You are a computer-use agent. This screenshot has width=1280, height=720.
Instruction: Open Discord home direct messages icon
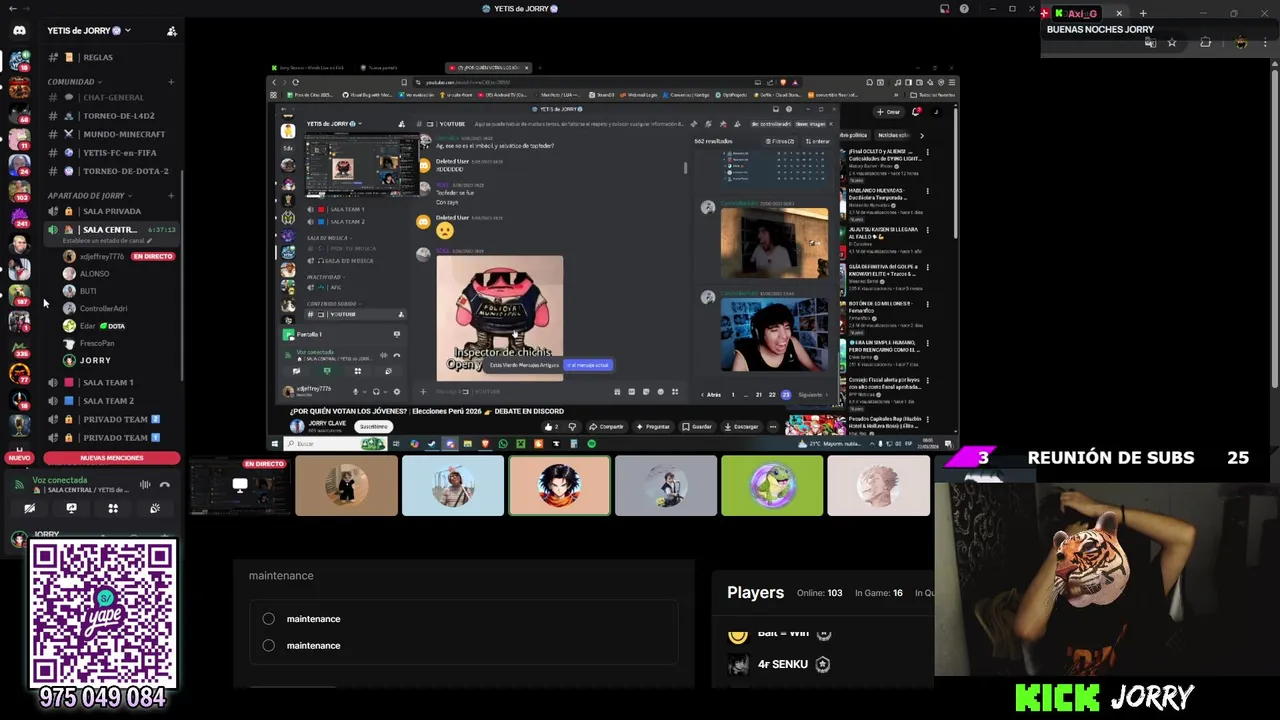19,31
